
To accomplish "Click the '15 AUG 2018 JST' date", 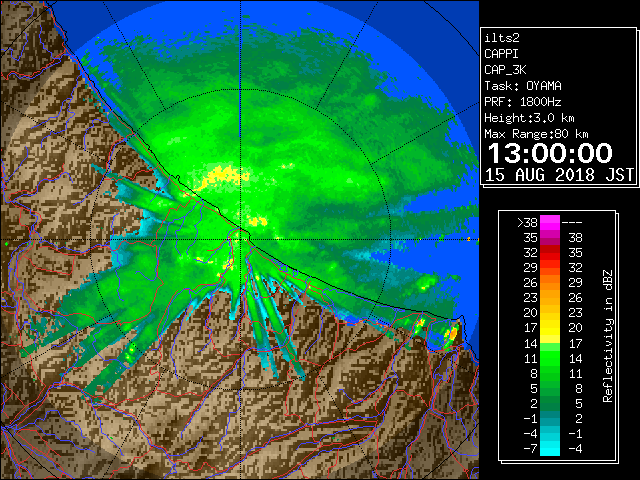I will click(x=559, y=175).
